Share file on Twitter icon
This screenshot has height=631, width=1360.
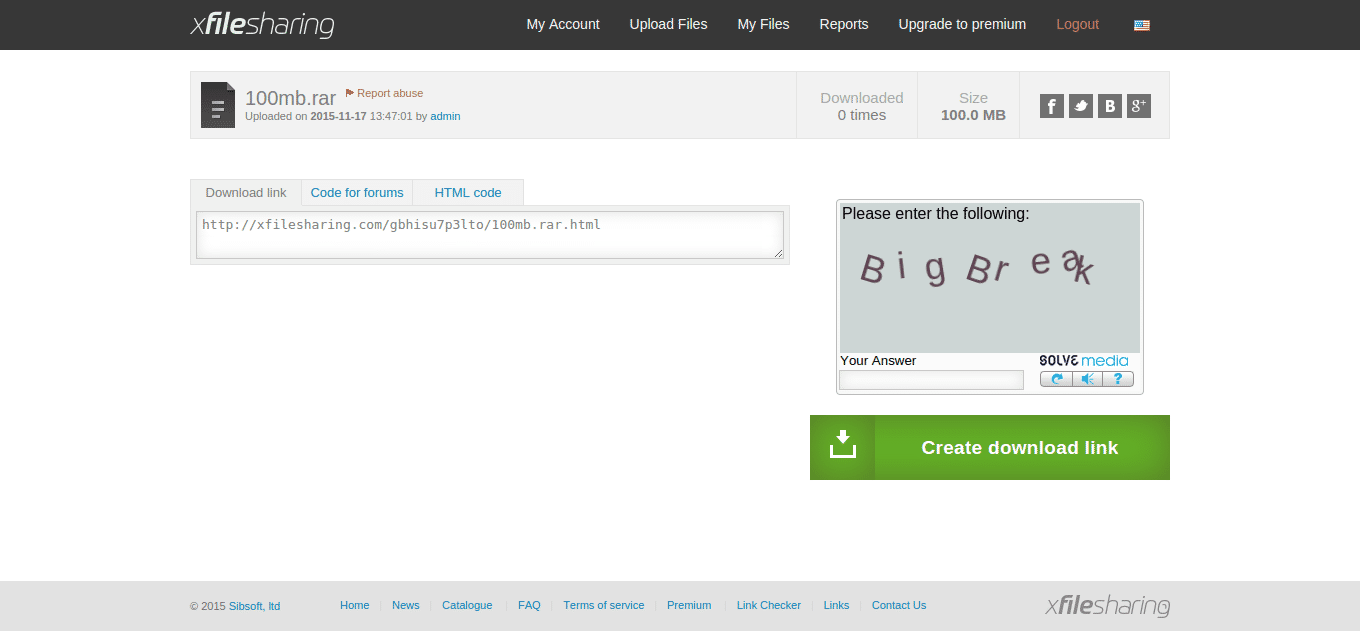coord(1081,106)
